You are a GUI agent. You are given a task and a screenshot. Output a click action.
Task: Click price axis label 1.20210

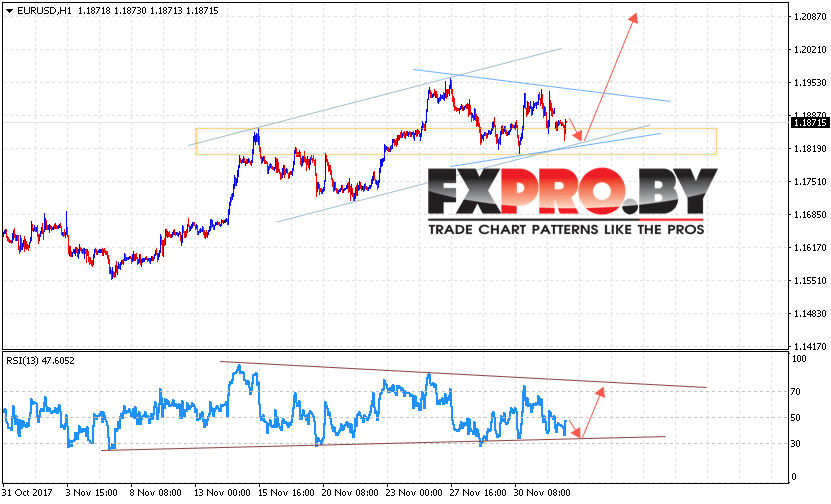click(810, 50)
